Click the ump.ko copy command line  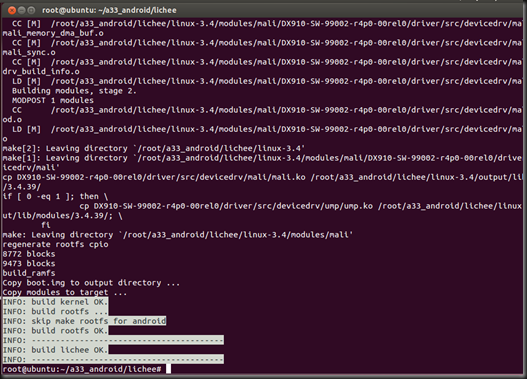(x=300, y=206)
